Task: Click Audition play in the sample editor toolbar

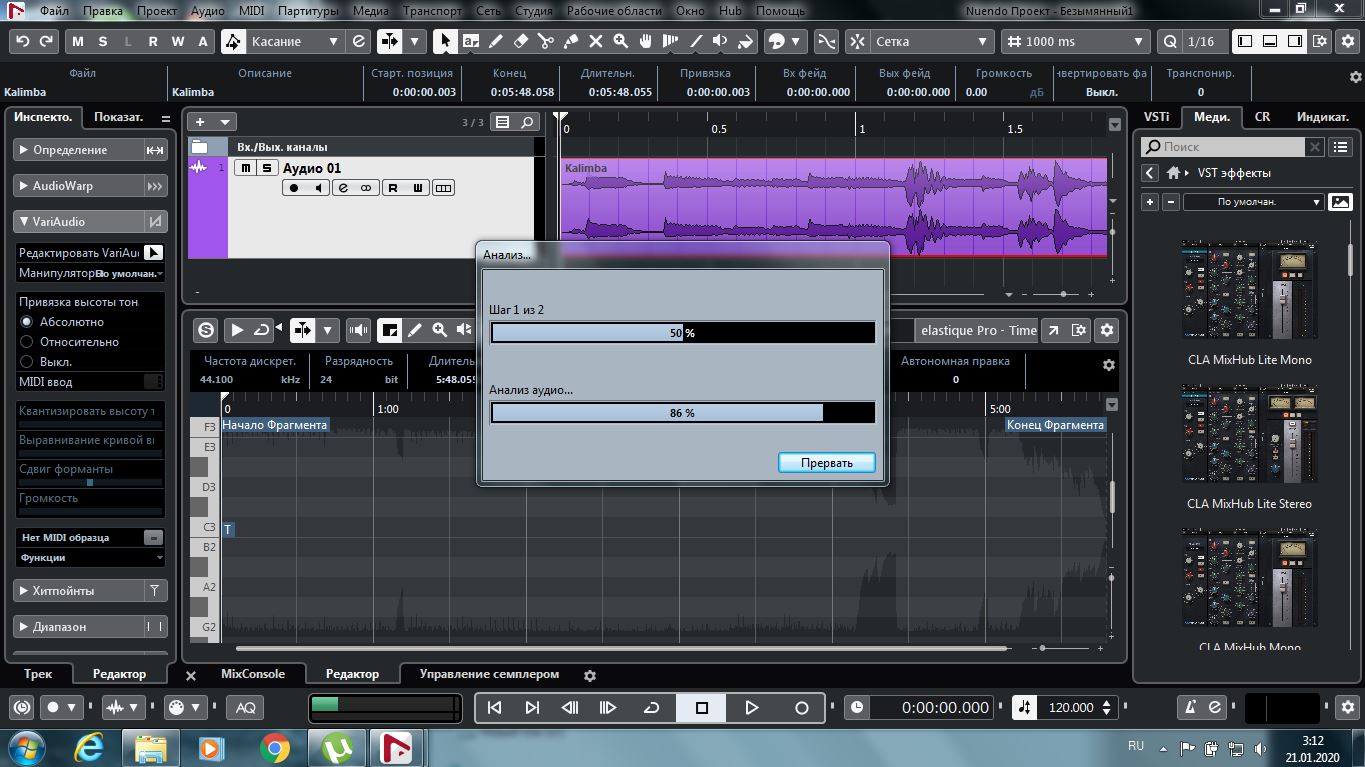Action: 237,330
